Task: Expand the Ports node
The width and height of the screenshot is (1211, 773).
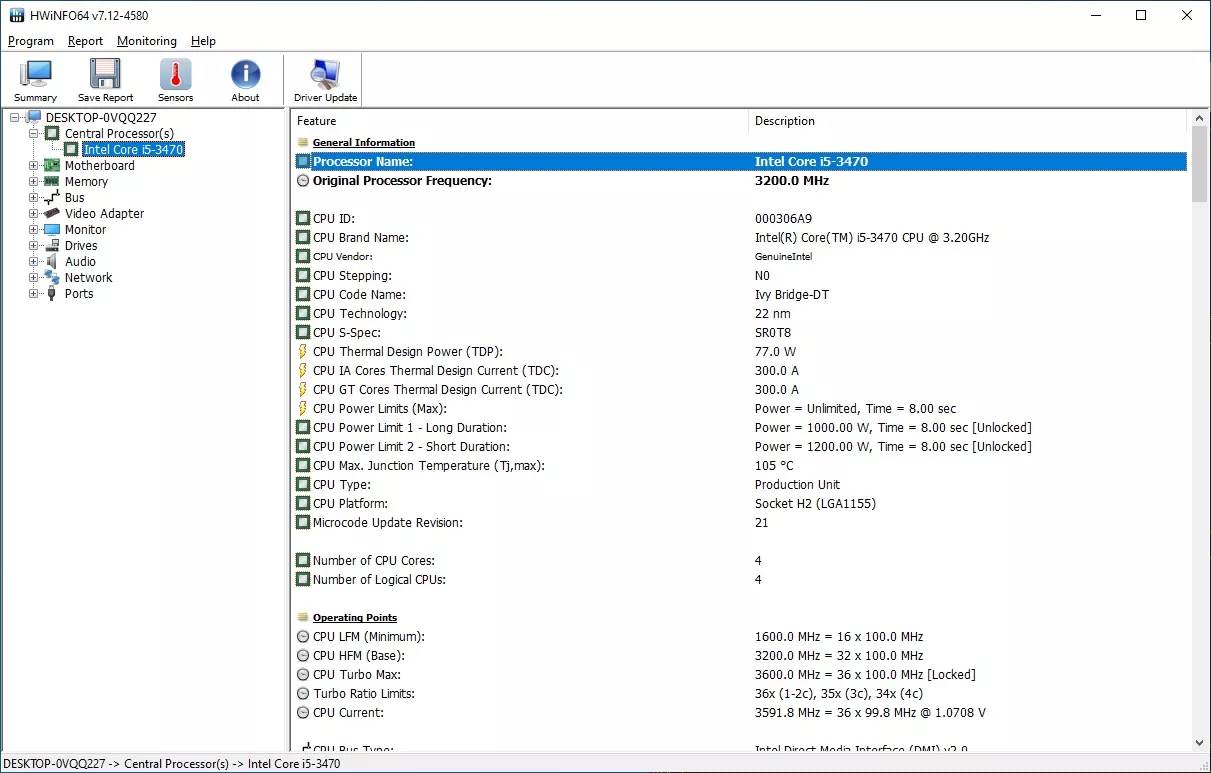Action: (34, 294)
